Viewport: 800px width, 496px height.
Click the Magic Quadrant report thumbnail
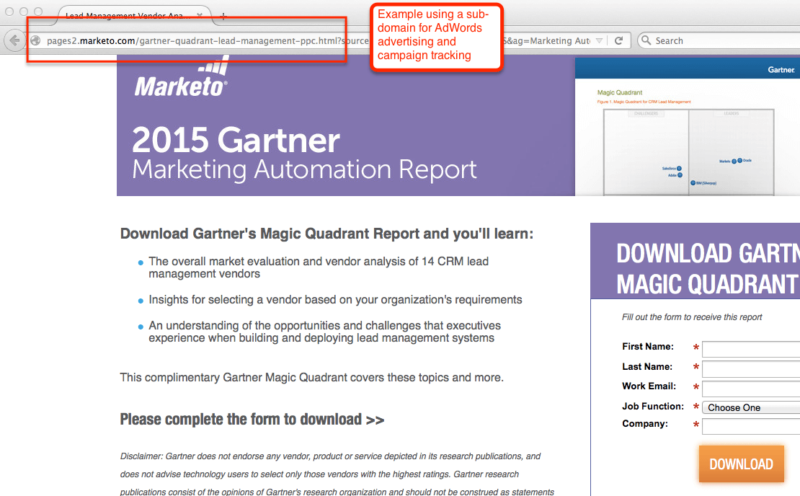point(687,127)
